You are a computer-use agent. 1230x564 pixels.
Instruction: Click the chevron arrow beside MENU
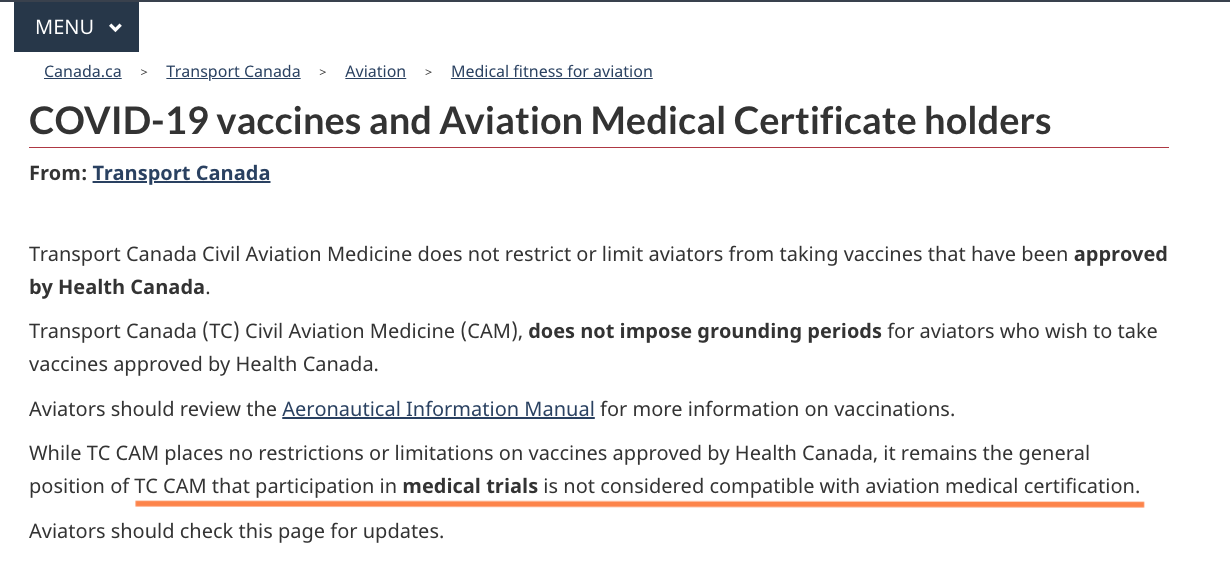pos(116,28)
